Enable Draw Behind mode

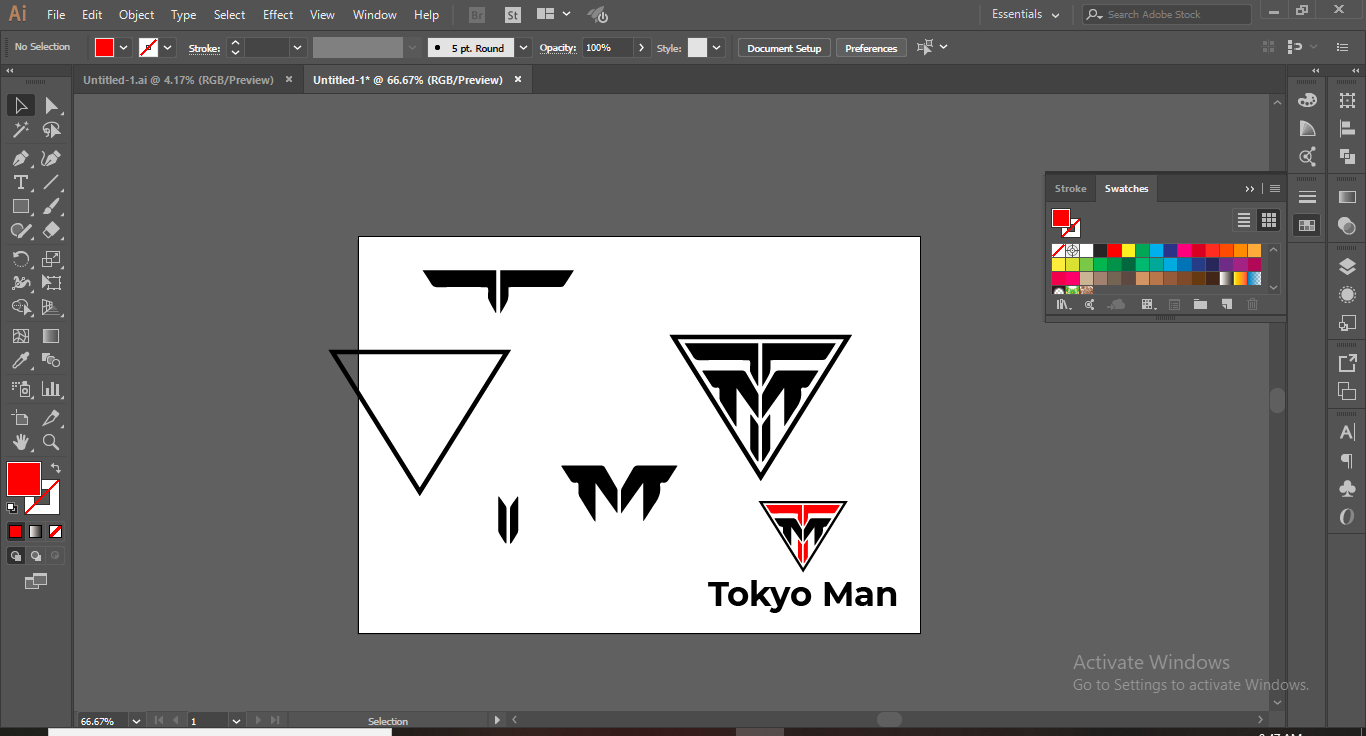tap(35, 555)
